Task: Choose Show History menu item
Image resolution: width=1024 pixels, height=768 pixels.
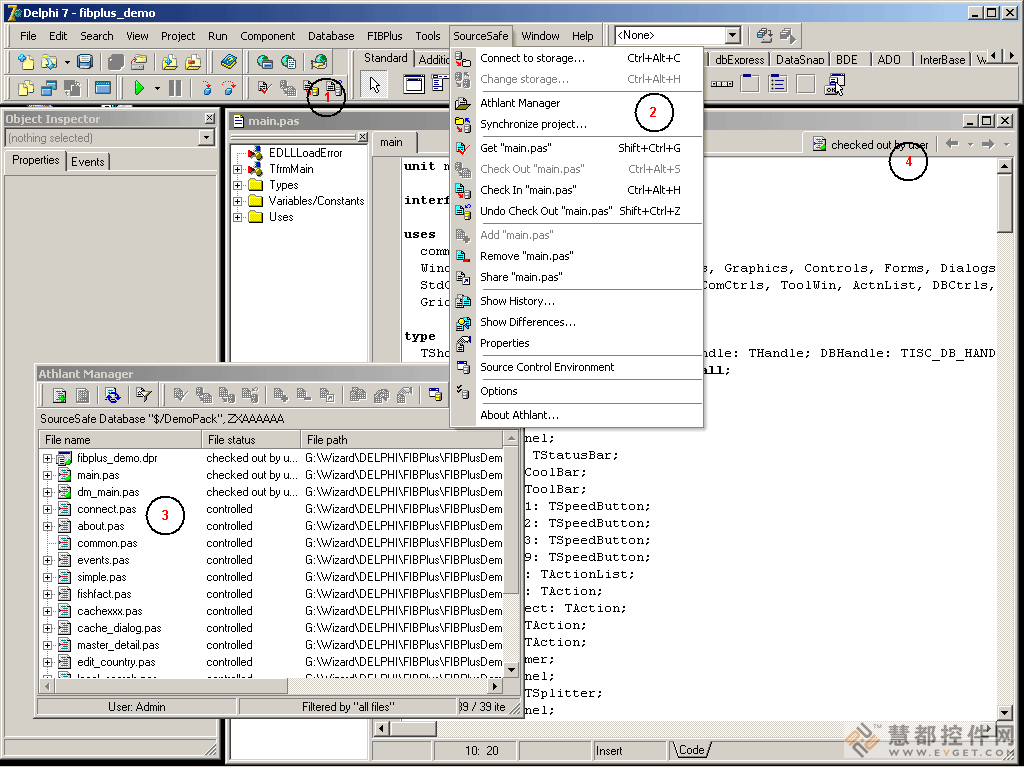Action: (577, 301)
